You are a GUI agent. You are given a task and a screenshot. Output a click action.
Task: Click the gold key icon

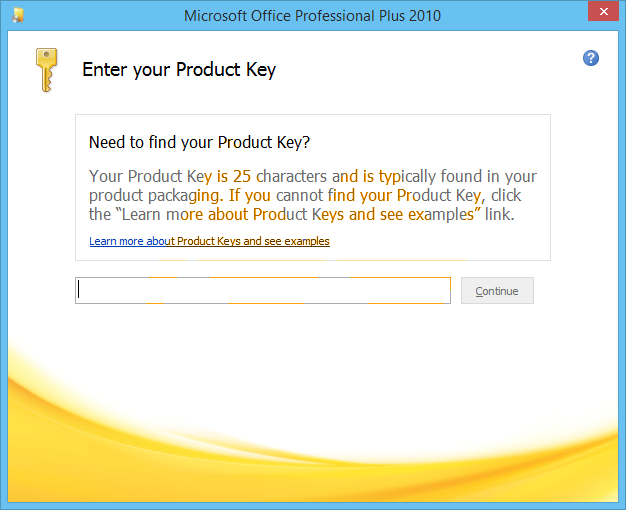(x=46, y=70)
